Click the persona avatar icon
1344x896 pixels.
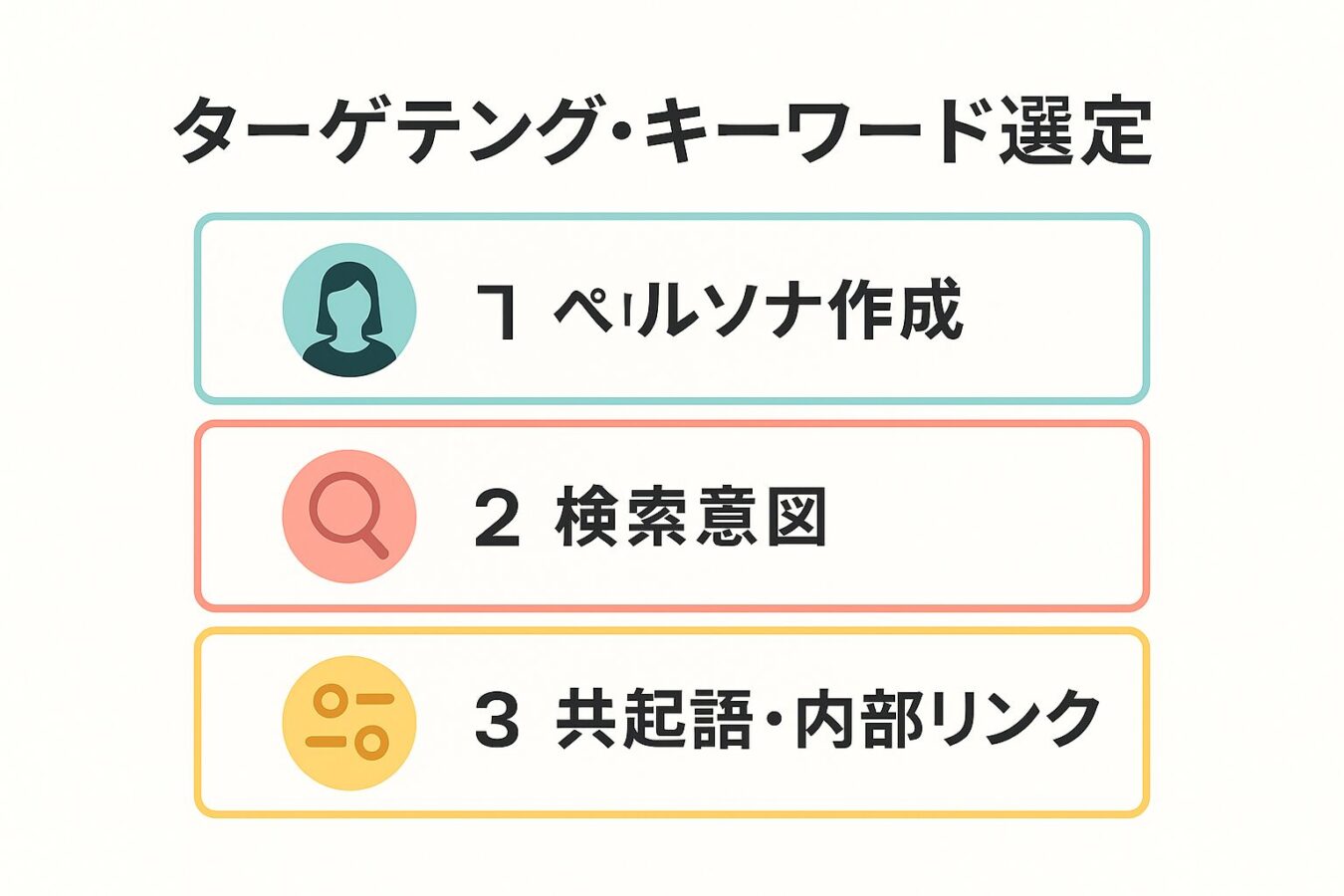pos(348,310)
